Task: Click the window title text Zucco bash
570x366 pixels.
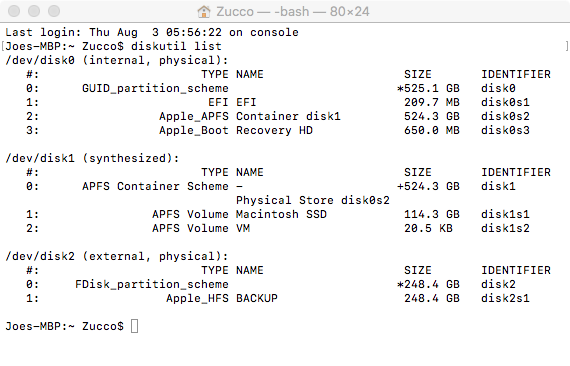Action: [x=293, y=12]
